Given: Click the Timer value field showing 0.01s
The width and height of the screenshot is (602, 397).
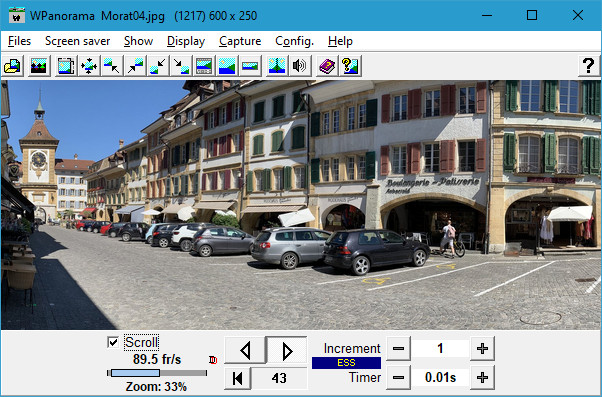Looking at the screenshot, I should [x=440, y=377].
